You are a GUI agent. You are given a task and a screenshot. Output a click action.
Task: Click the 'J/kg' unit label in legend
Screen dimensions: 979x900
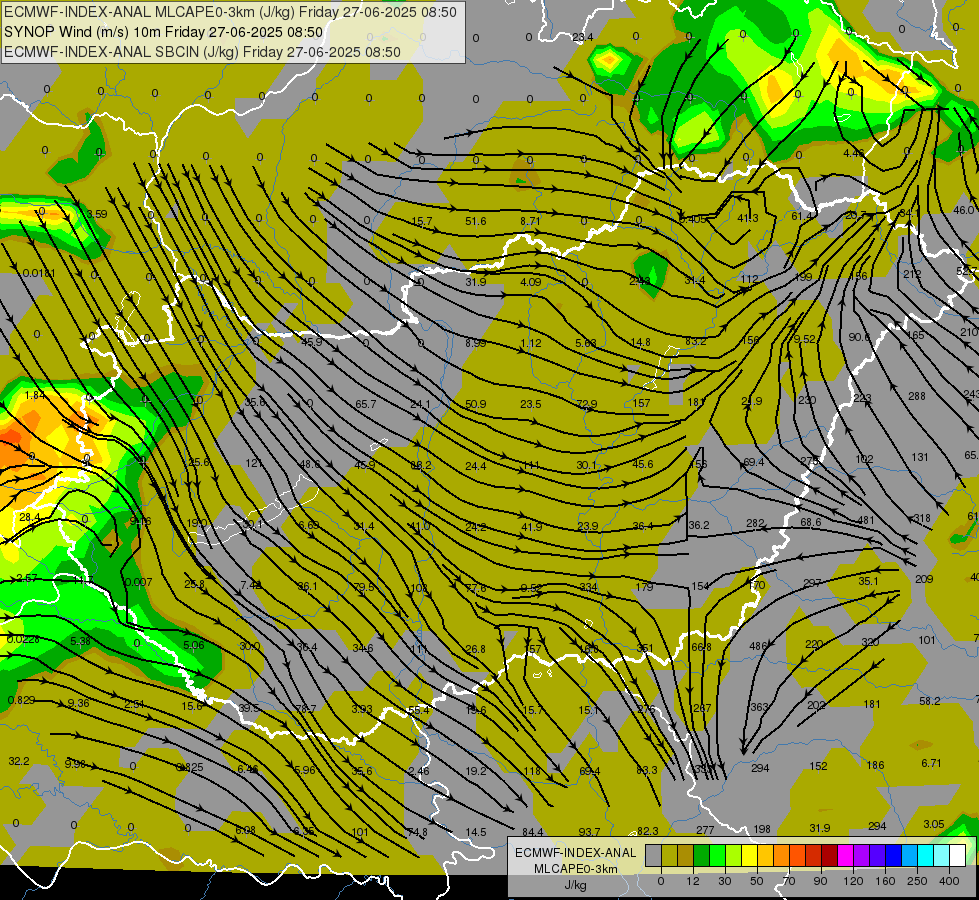(575, 885)
